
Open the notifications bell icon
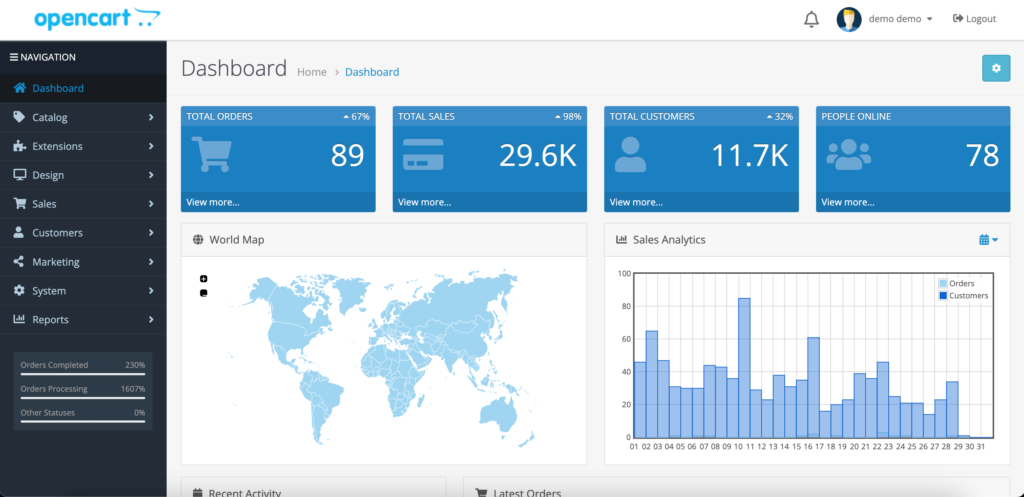pyautogui.click(x=811, y=19)
